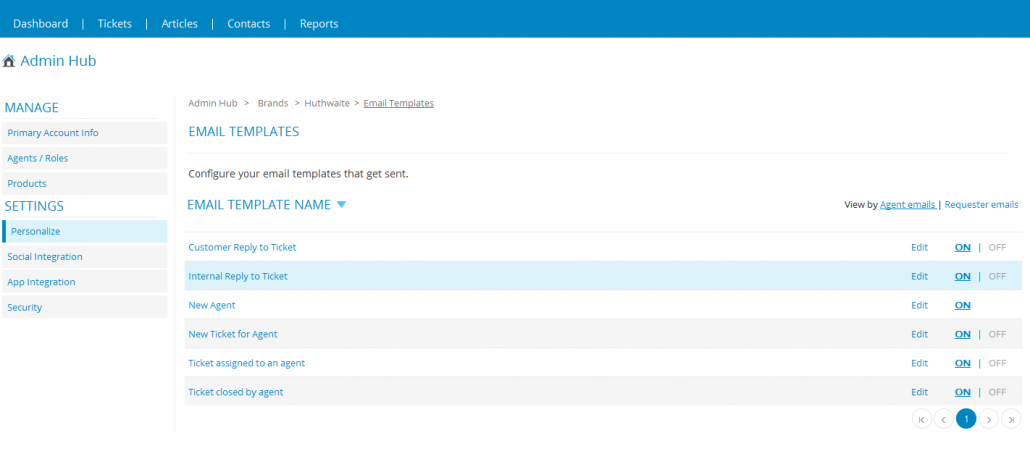This screenshot has width=1030, height=467.
Task: Turn OFF Ticket assigned to an agent
Action: [997, 363]
